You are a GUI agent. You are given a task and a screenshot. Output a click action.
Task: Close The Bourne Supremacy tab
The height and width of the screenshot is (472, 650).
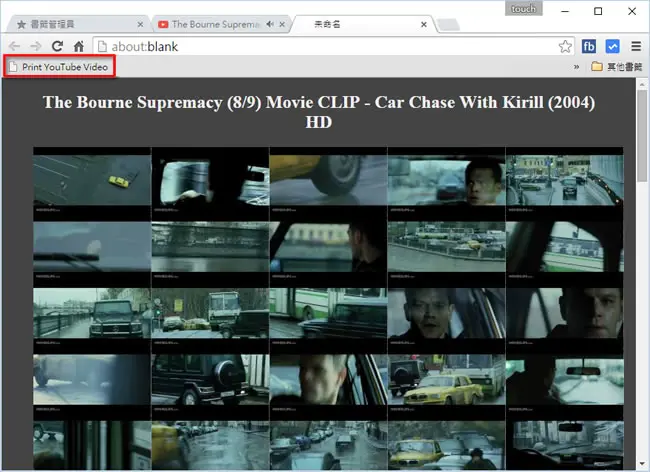[x=282, y=24]
